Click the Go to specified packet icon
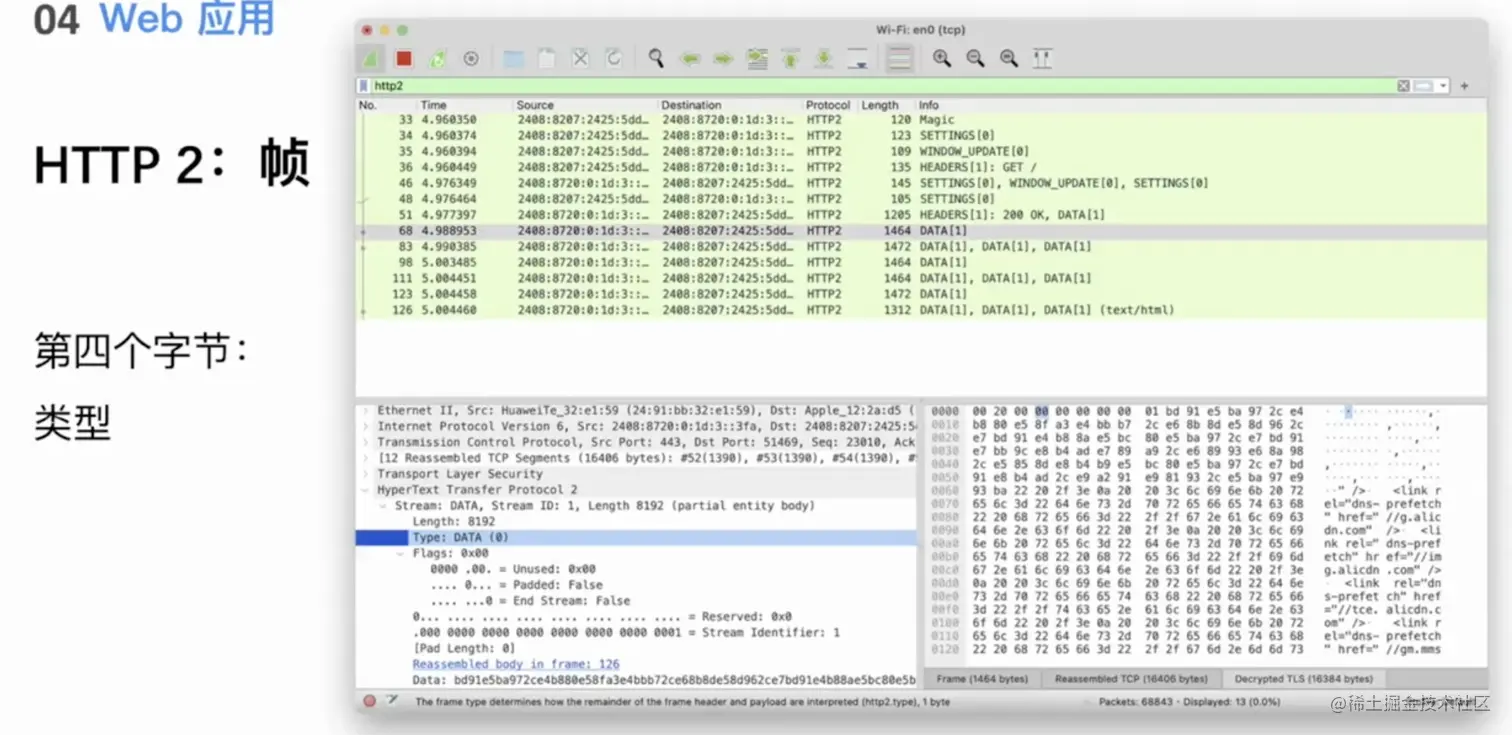1512x735 pixels. click(756, 59)
